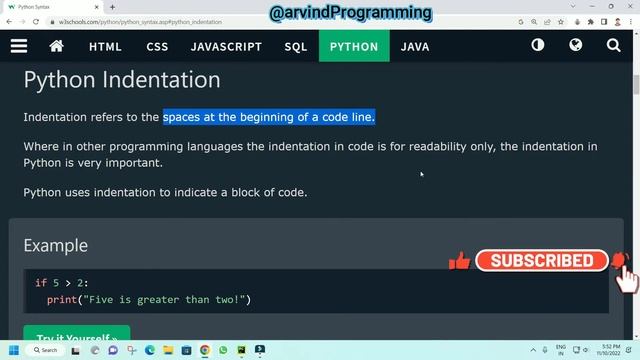640x360 pixels.
Task: Go forward in browser history
Action: pos(22,22)
